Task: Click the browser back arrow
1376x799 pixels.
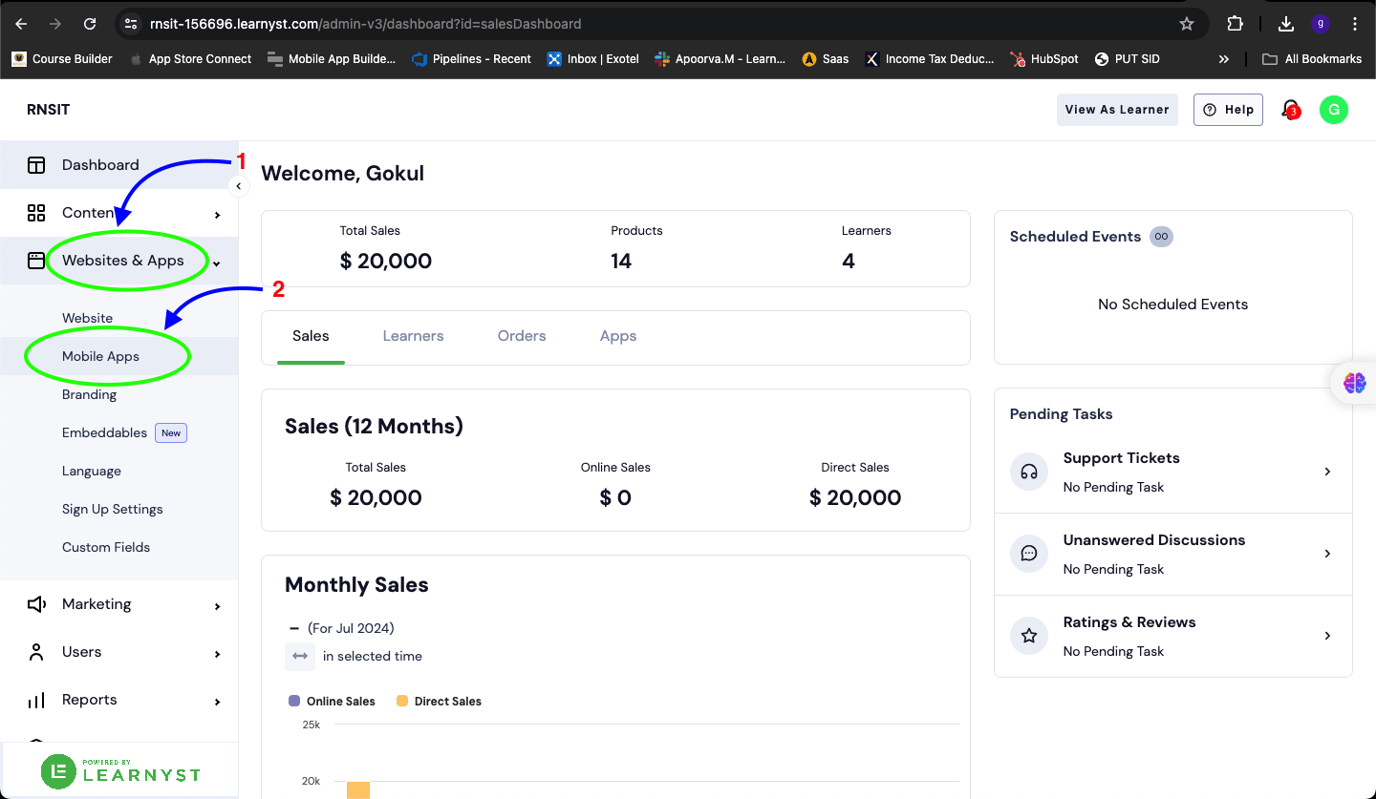Action: tap(21, 24)
